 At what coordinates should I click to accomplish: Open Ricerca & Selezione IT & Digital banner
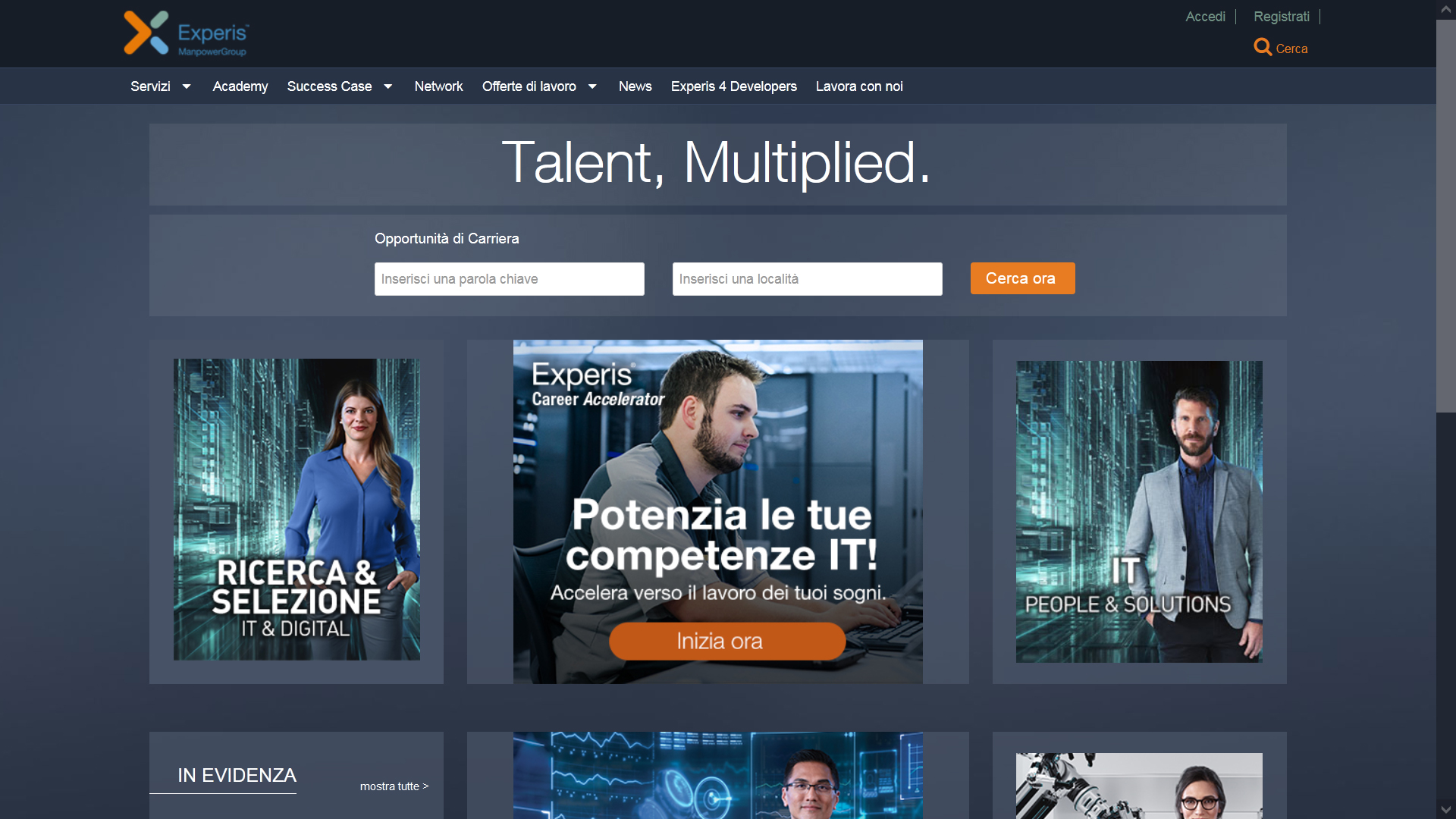pyautogui.click(x=297, y=509)
